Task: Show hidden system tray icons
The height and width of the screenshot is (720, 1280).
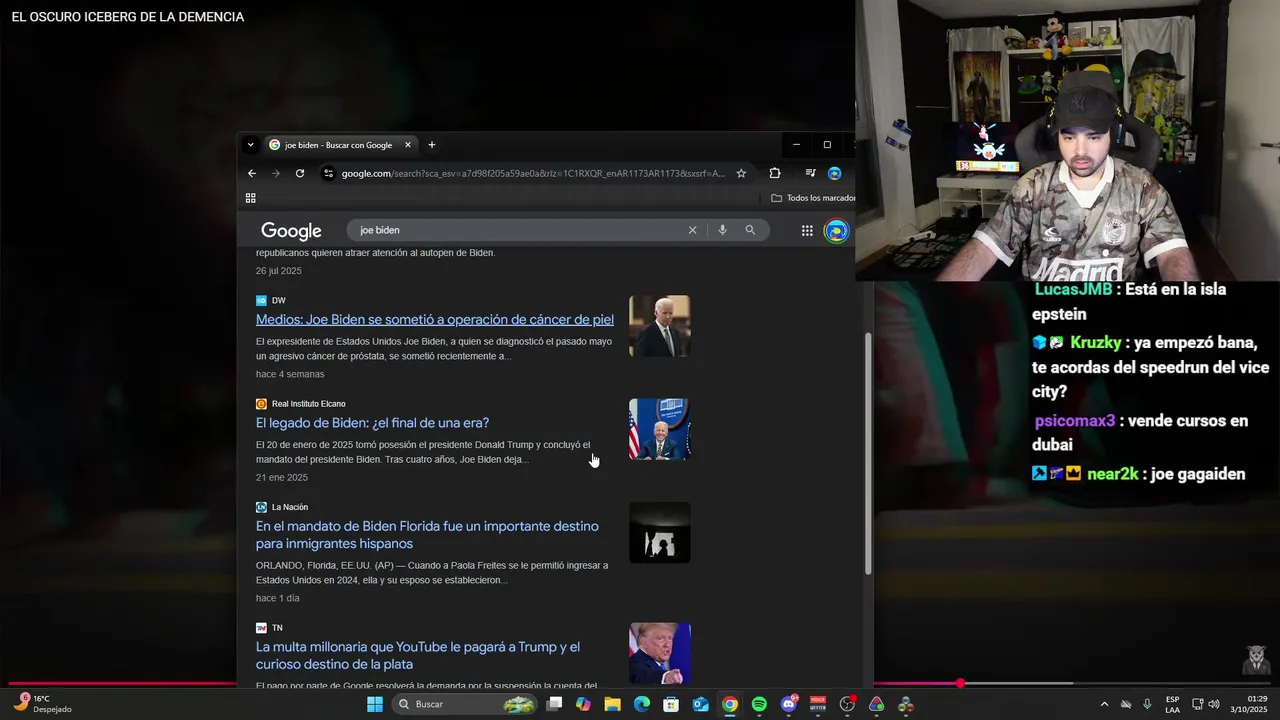Action: [x=1104, y=704]
